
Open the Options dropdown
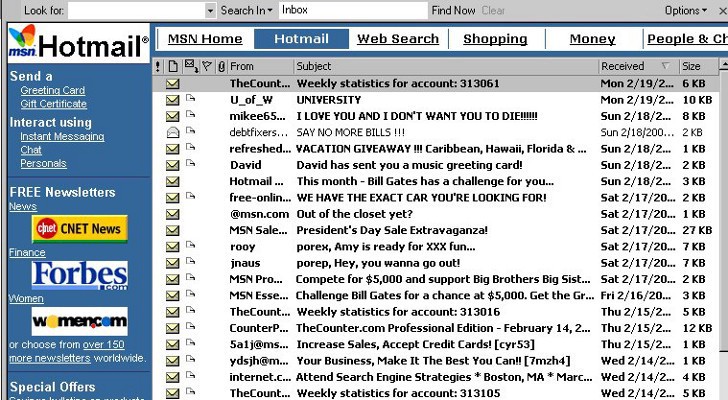click(x=686, y=10)
